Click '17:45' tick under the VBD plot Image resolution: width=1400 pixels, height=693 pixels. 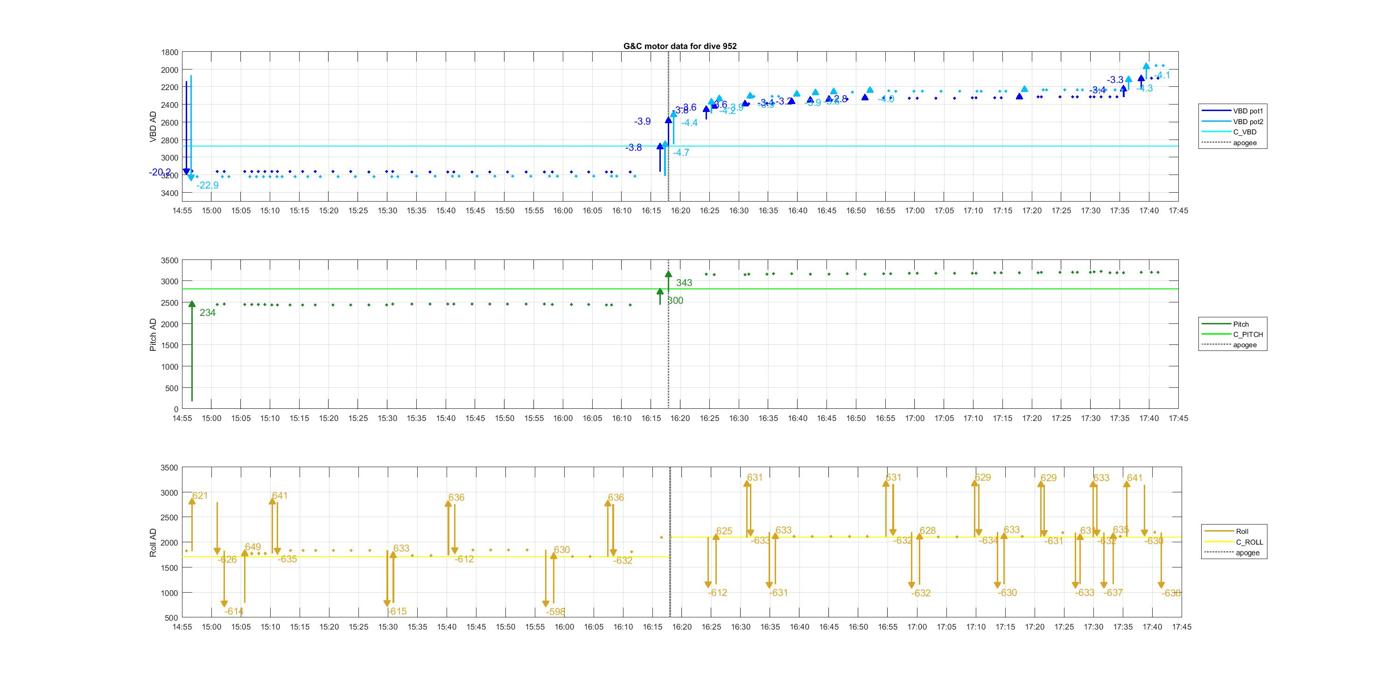(x=1178, y=211)
